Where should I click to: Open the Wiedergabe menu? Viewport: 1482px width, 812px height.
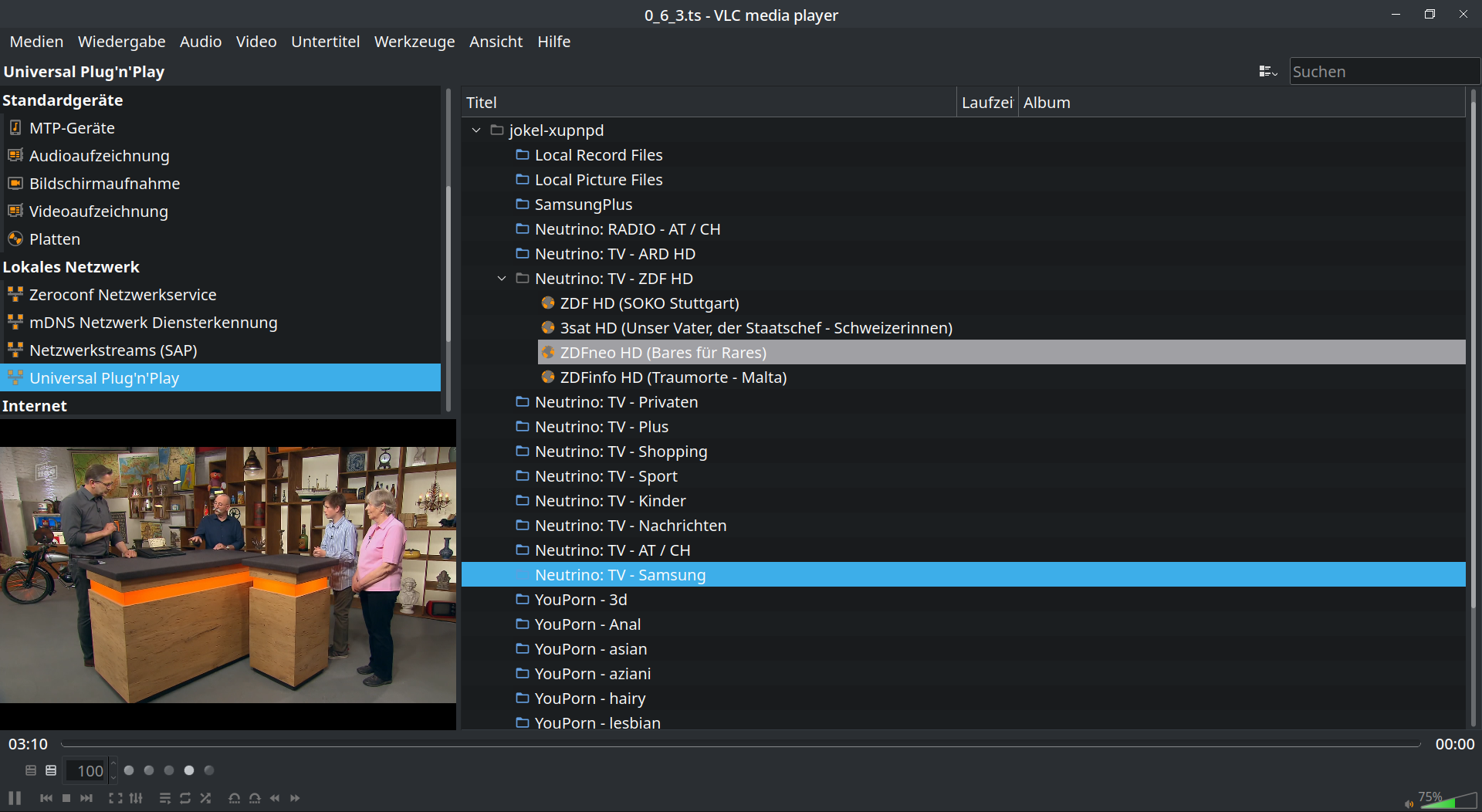click(121, 42)
